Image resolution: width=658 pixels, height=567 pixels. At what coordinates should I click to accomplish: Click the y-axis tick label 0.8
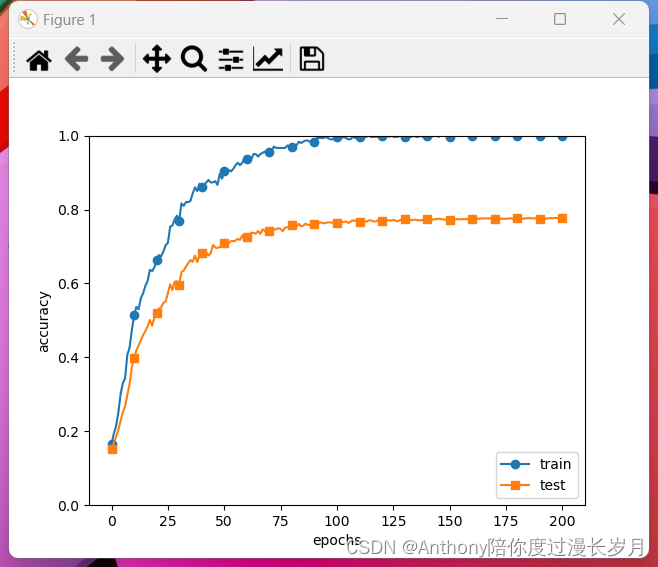[68, 210]
